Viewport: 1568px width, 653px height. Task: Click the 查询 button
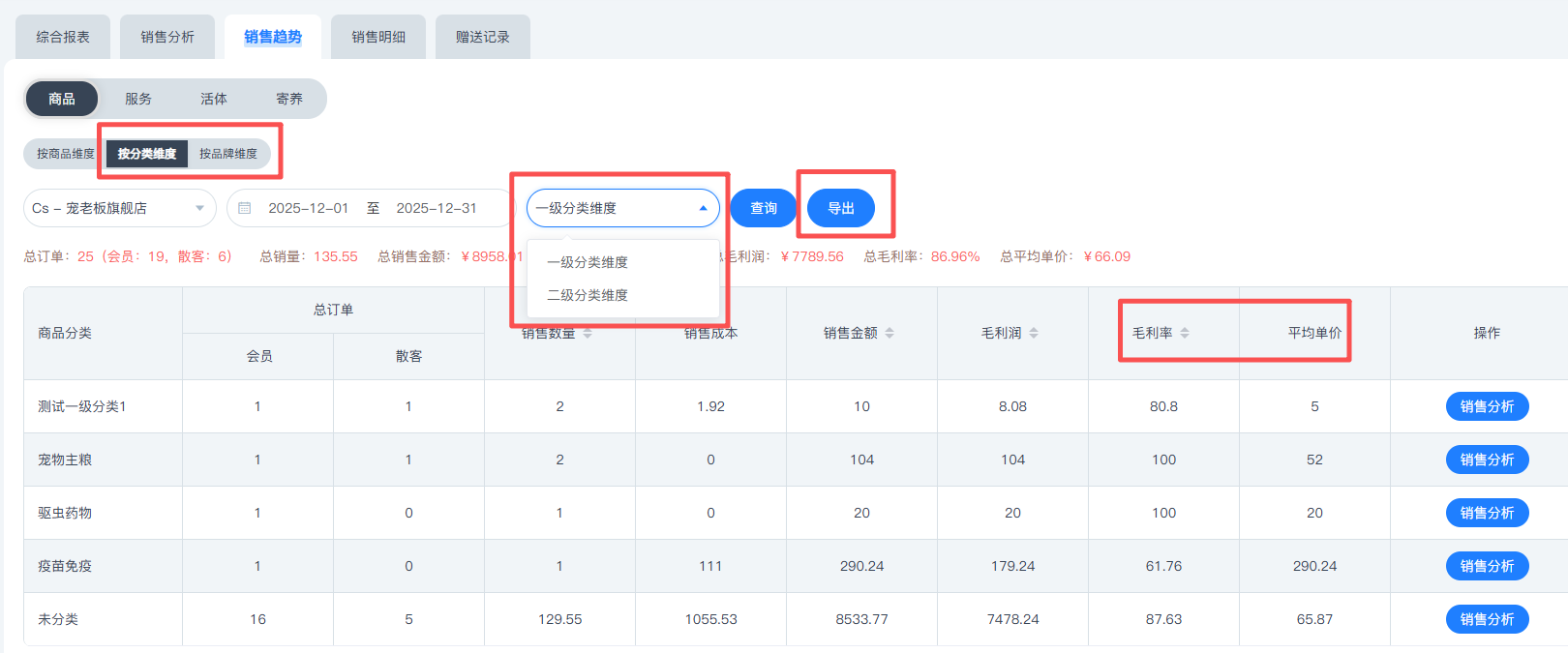tap(763, 208)
